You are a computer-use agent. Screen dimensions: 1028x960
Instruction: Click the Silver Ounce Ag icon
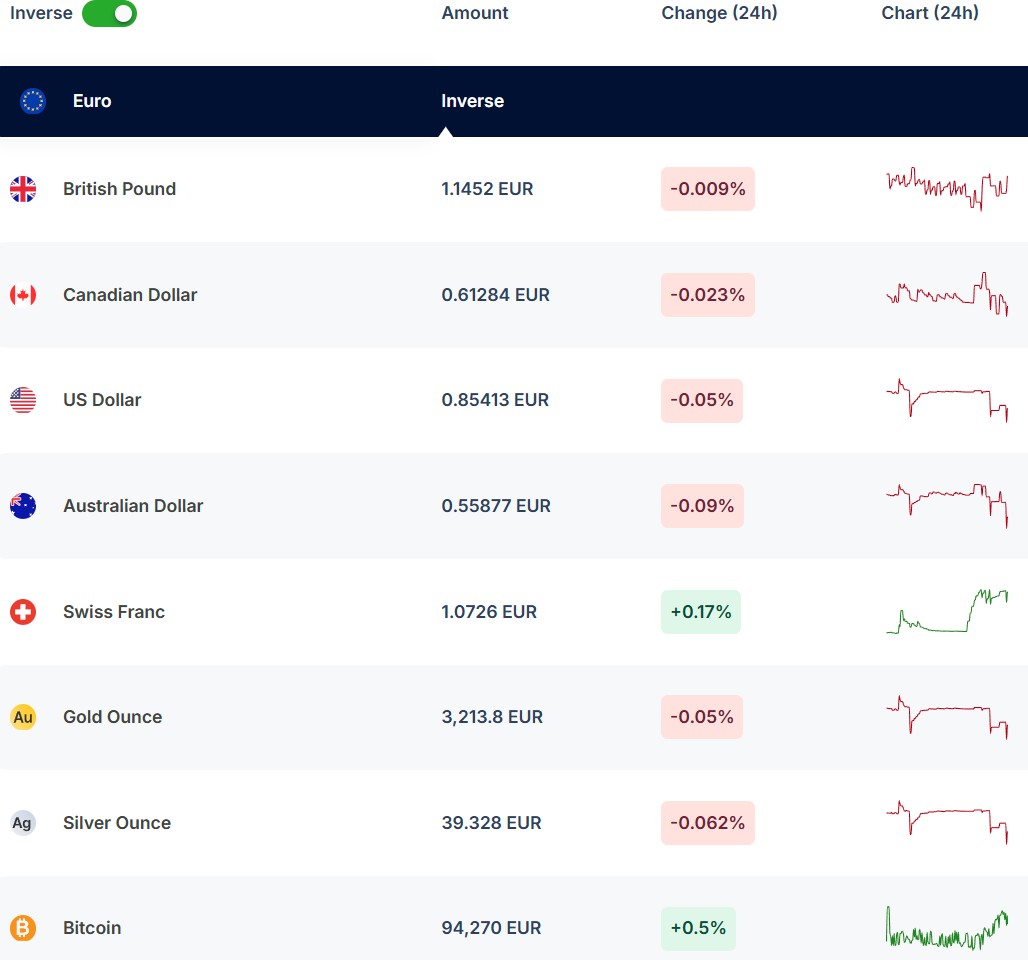click(x=23, y=823)
